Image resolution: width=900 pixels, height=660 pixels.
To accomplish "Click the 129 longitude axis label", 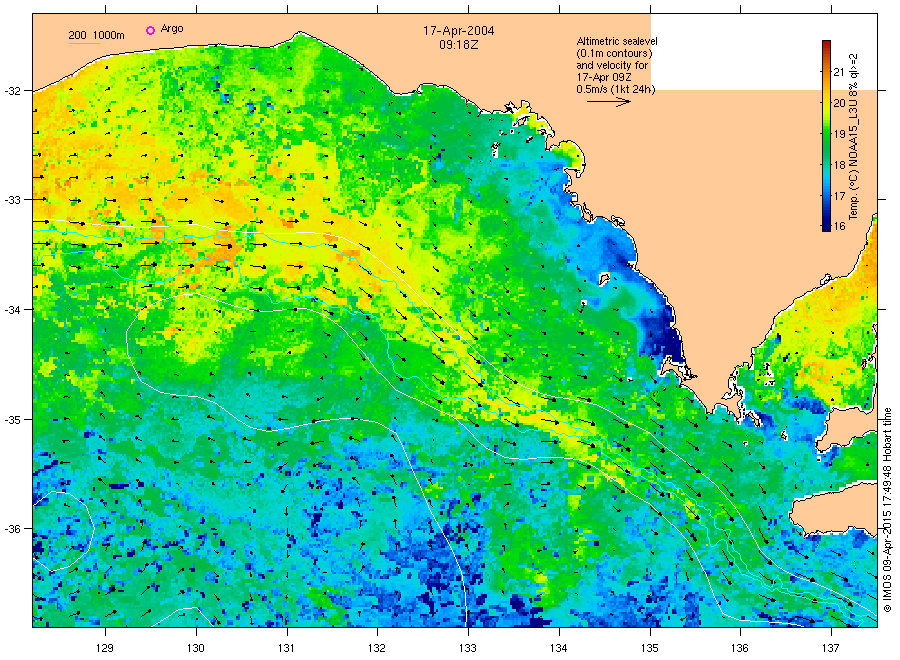I will [x=105, y=649].
